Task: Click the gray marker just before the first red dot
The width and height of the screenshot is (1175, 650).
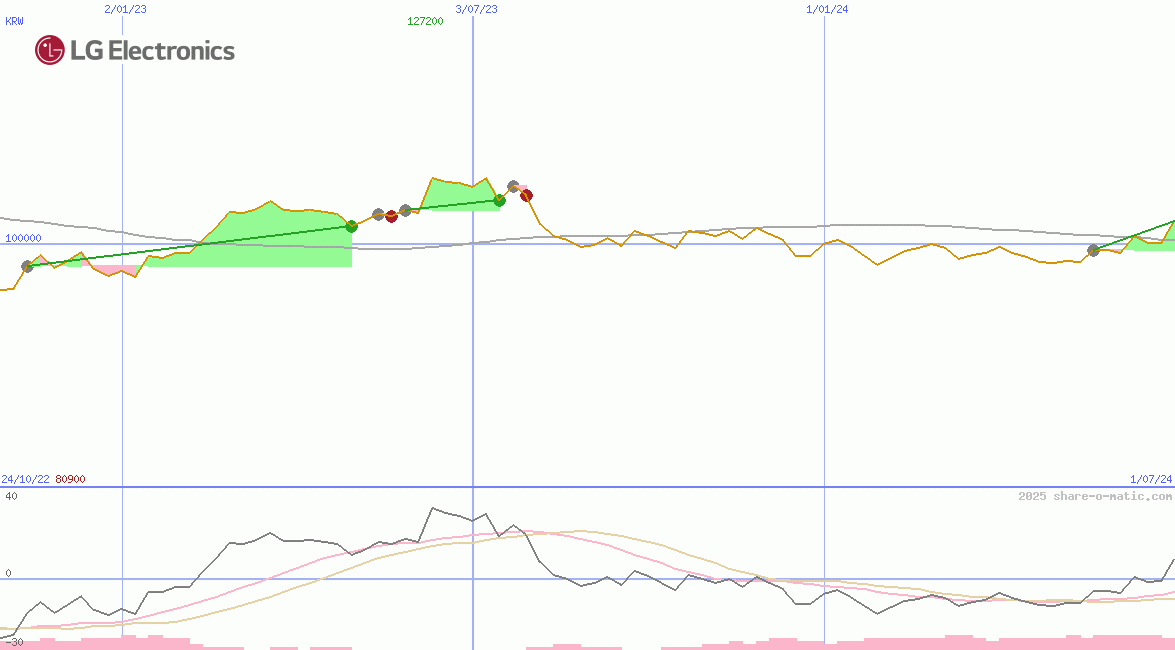Action: (x=378, y=214)
